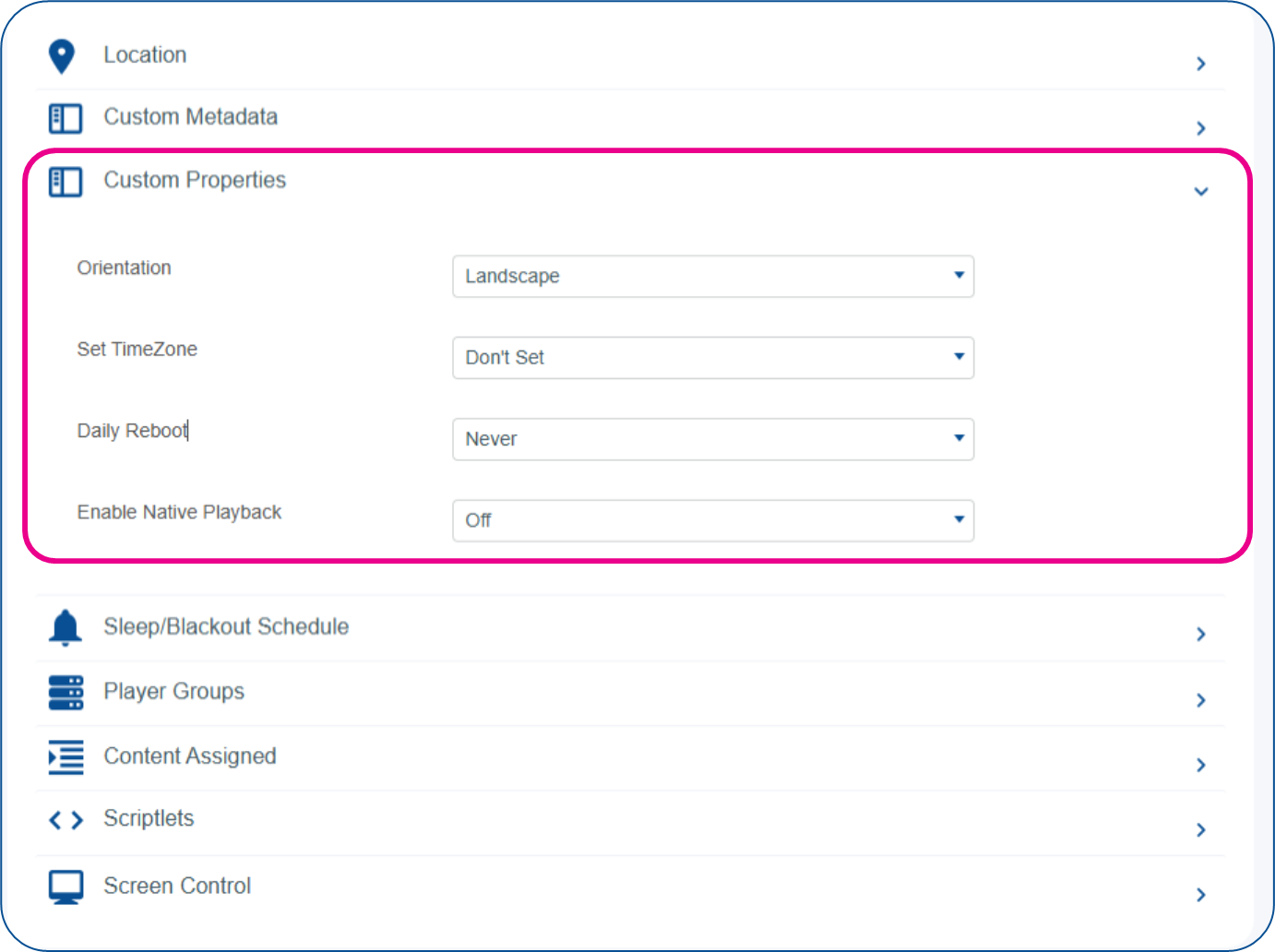Click the Custom Properties panel icon

[x=66, y=182]
